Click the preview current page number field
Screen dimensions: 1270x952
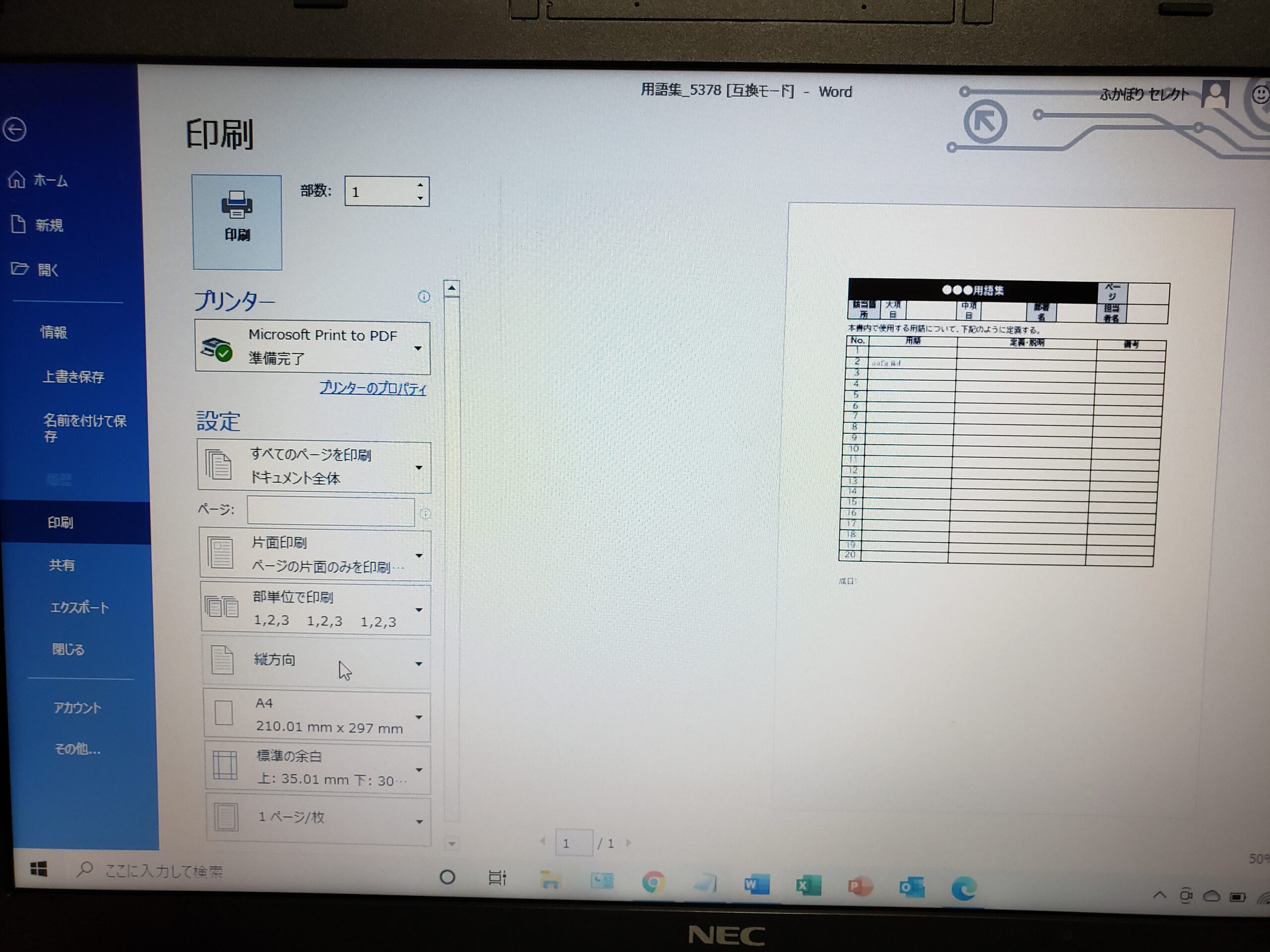tap(573, 843)
